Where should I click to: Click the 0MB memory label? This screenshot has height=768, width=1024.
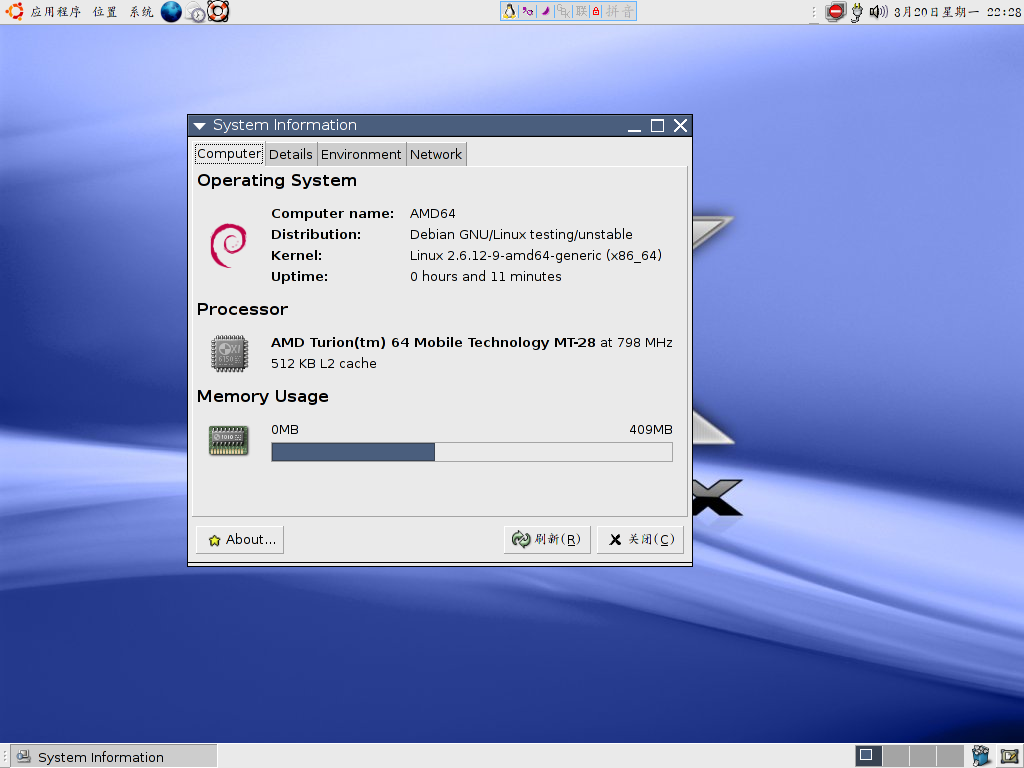tap(285, 430)
